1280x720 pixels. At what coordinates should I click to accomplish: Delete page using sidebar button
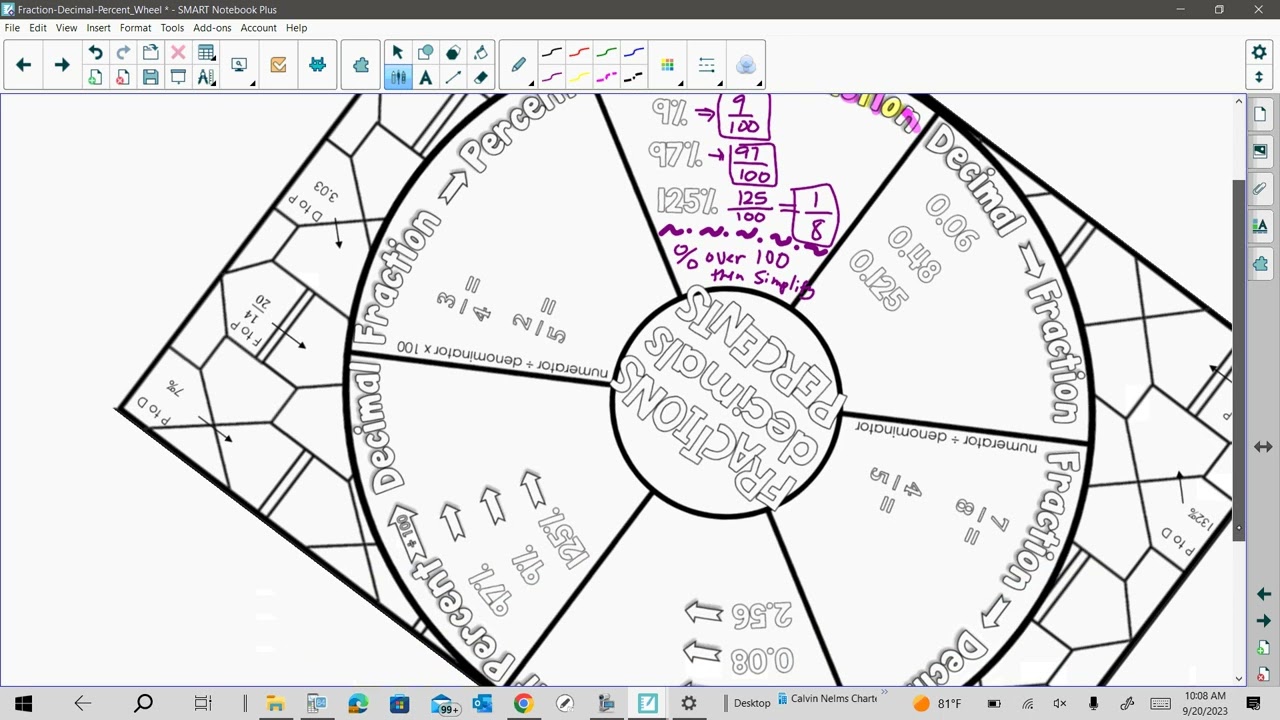coord(1263,674)
